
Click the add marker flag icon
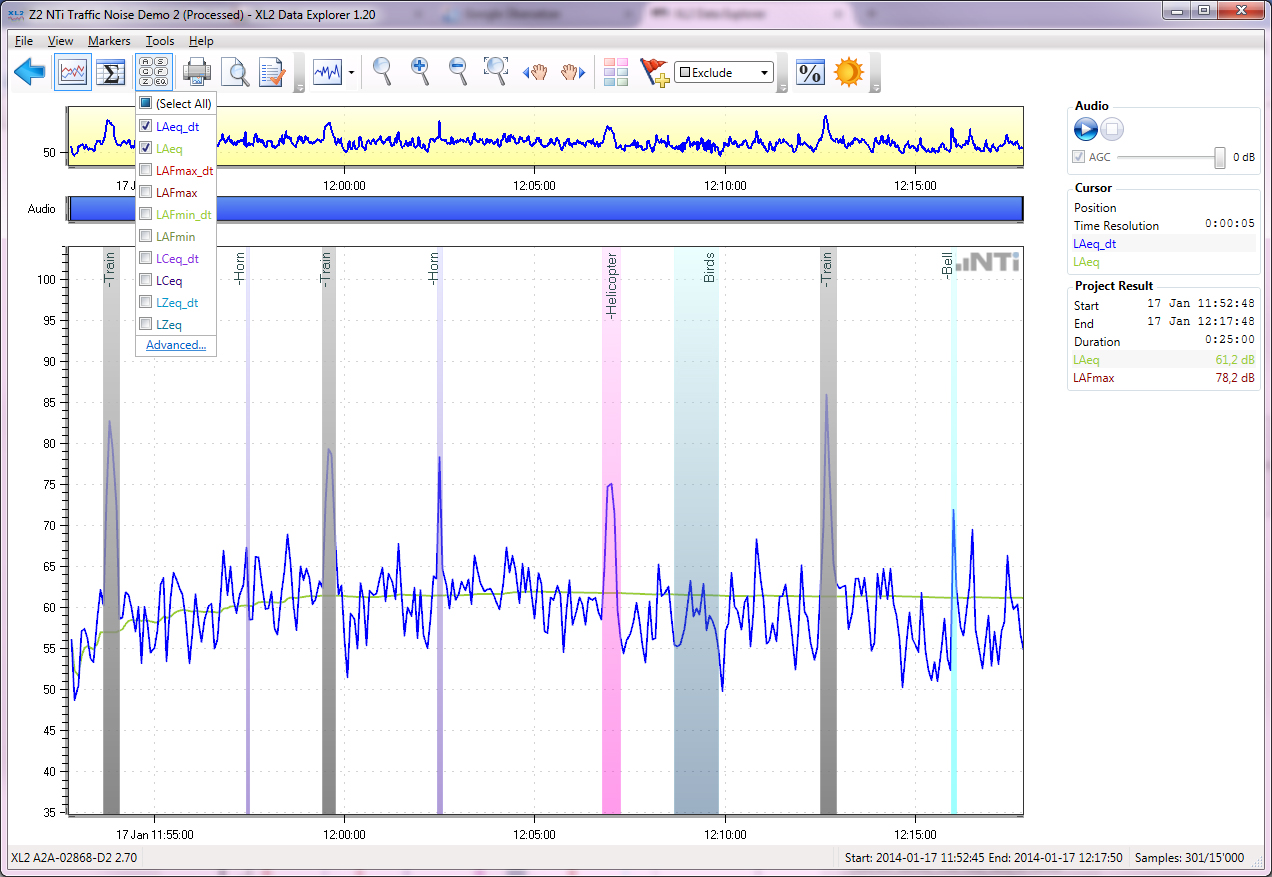pos(653,72)
